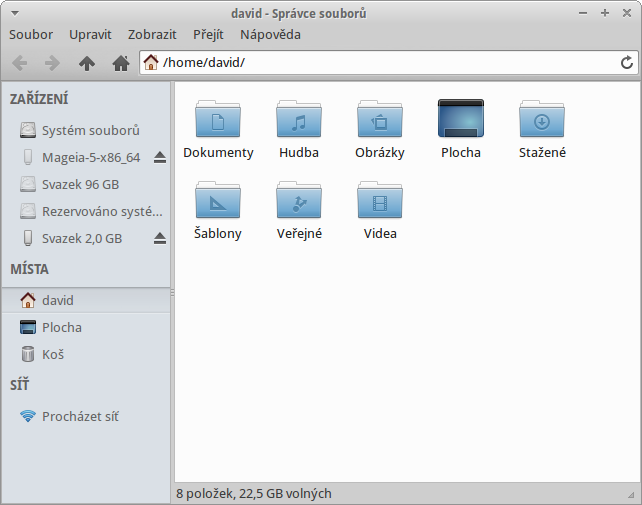
Task: Open Rezervováno systé... volume in sidebar
Action: coord(86,211)
